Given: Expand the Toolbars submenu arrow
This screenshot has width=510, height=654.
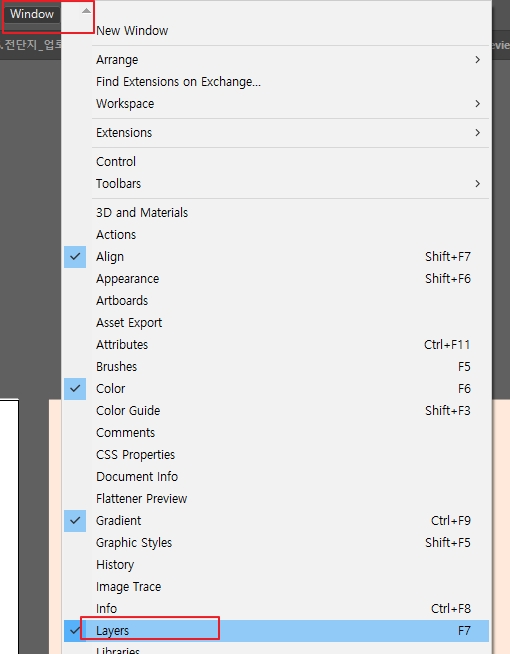Looking at the screenshot, I should click(477, 184).
